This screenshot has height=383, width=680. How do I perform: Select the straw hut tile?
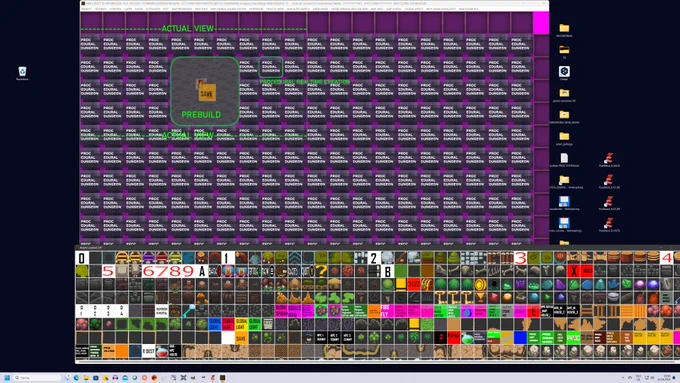334,285
